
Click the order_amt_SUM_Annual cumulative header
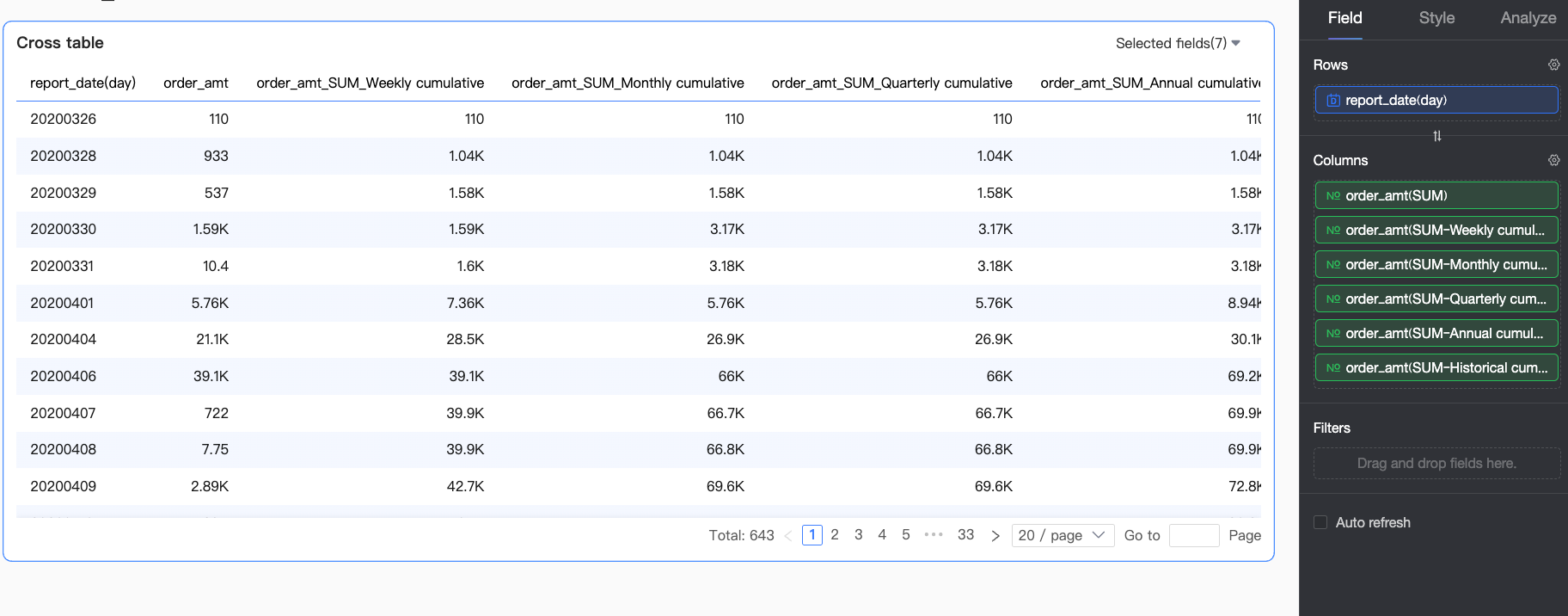[1150, 83]
